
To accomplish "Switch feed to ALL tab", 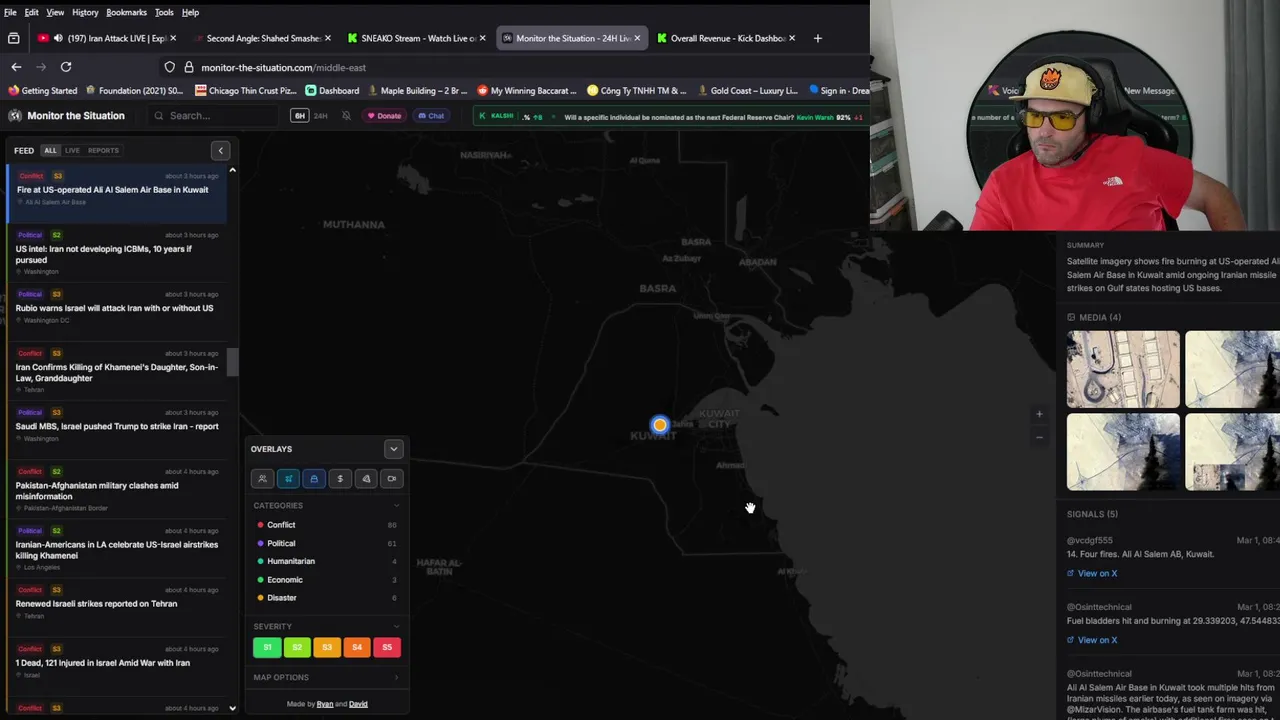I will [50, 151].
